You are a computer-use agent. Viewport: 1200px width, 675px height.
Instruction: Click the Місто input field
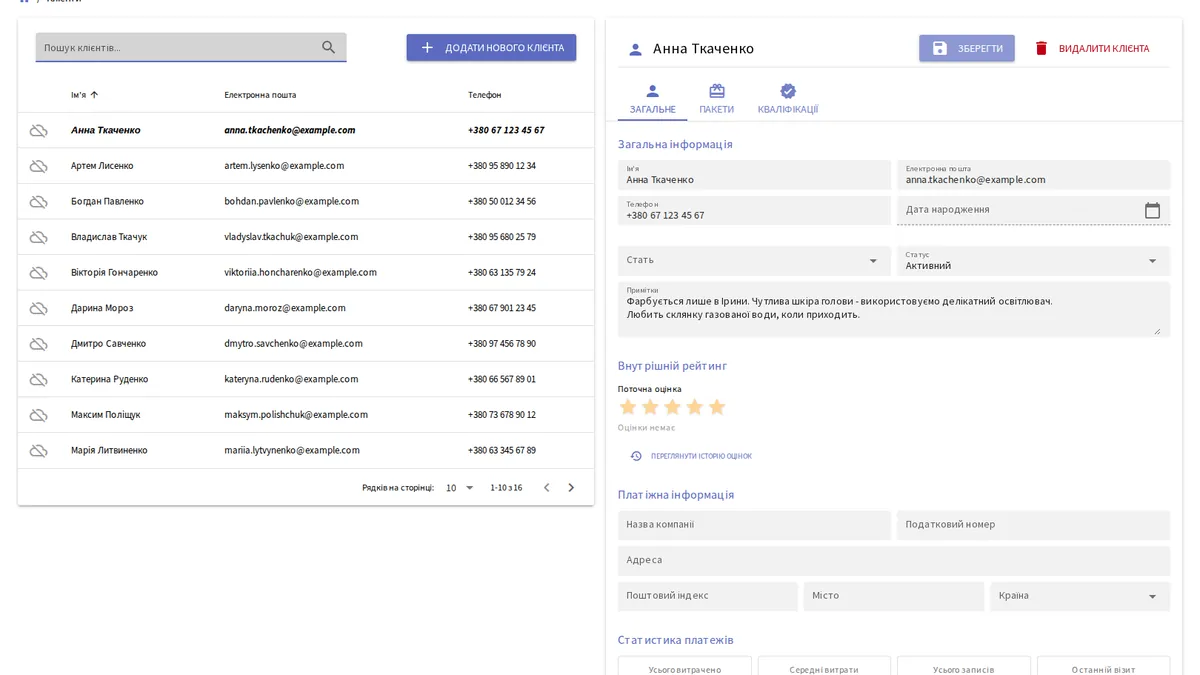click(x=894, y=596)
